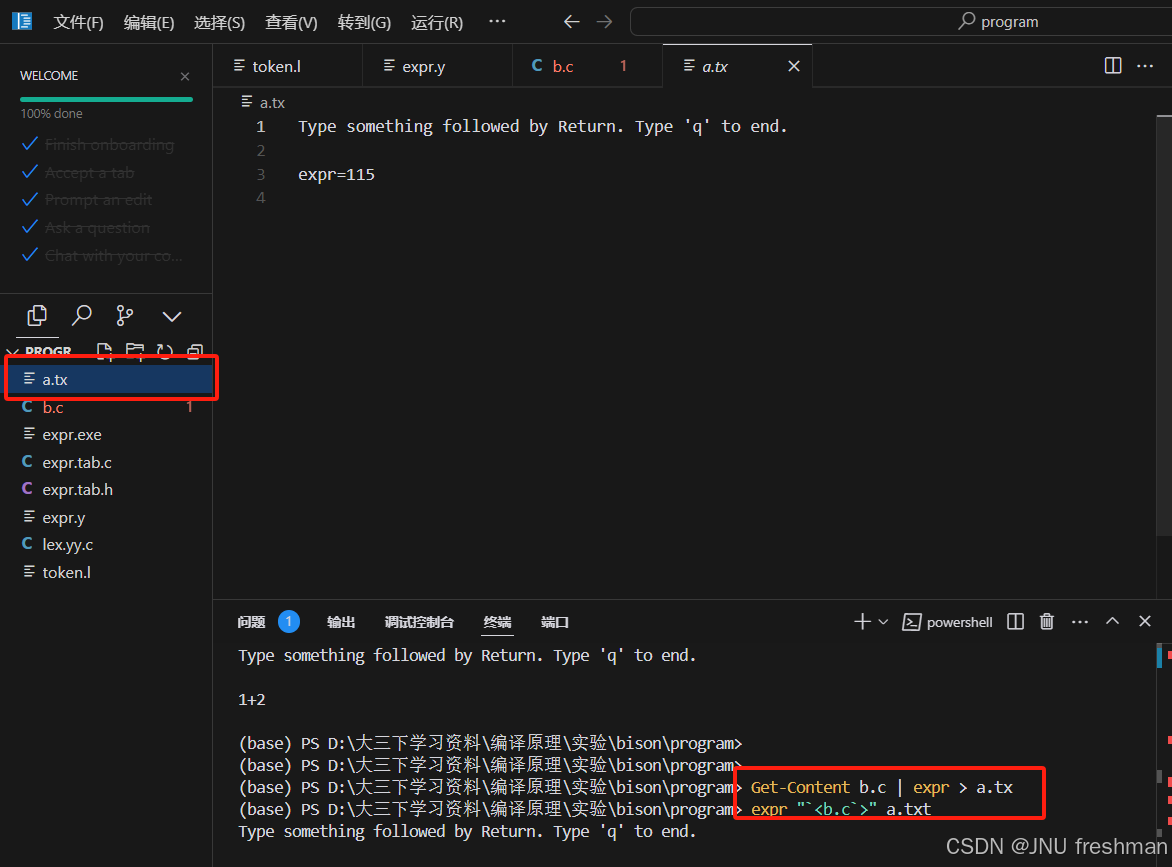Image resolution: width=1172 pixels, height=867 pixels.
Task: Open b.c from the file tree
Action: [x=106, y=407]
